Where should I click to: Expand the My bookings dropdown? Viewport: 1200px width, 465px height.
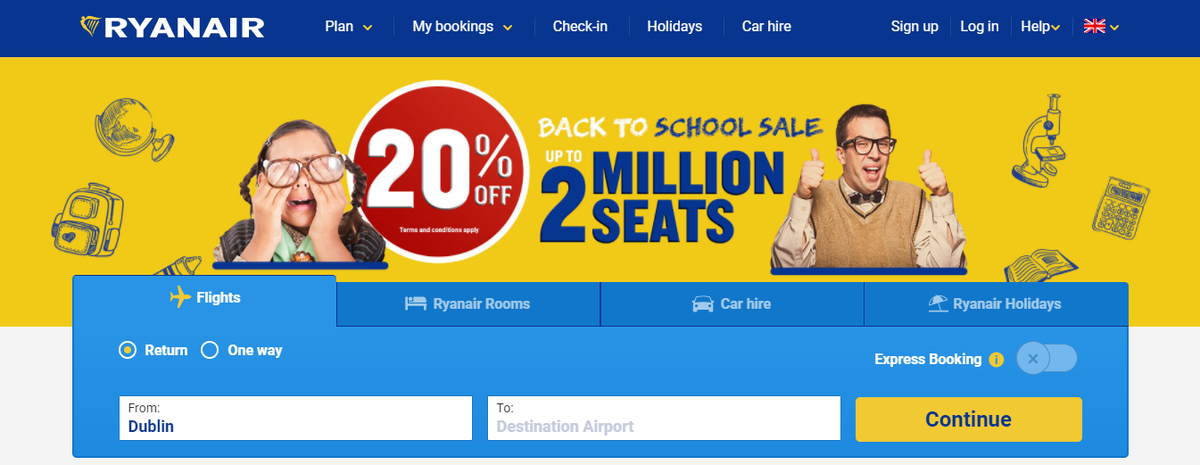coord(462,27)
